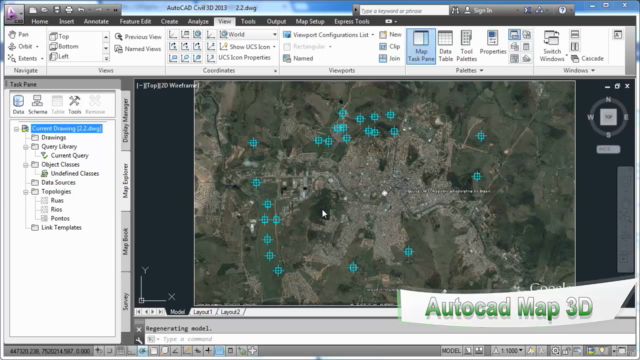Click the Plot icon in quick access toolbar
This screenshot has width=640, height=360.
click(69, 10)
